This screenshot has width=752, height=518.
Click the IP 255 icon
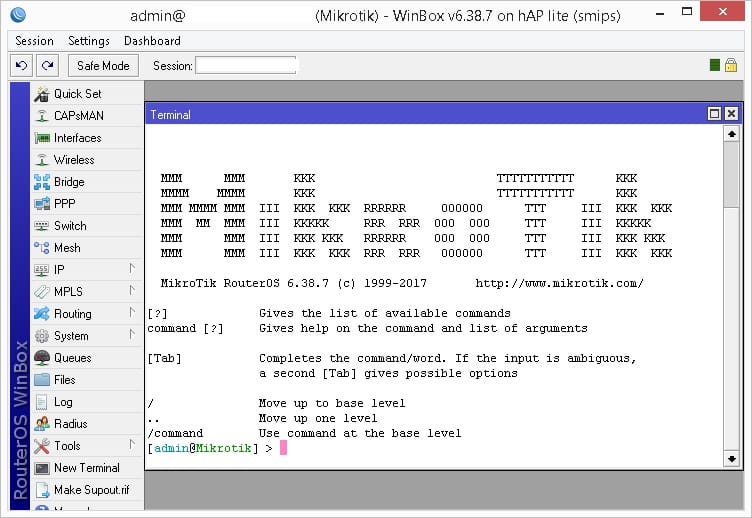pyautogui.click(x=42, y=270)
